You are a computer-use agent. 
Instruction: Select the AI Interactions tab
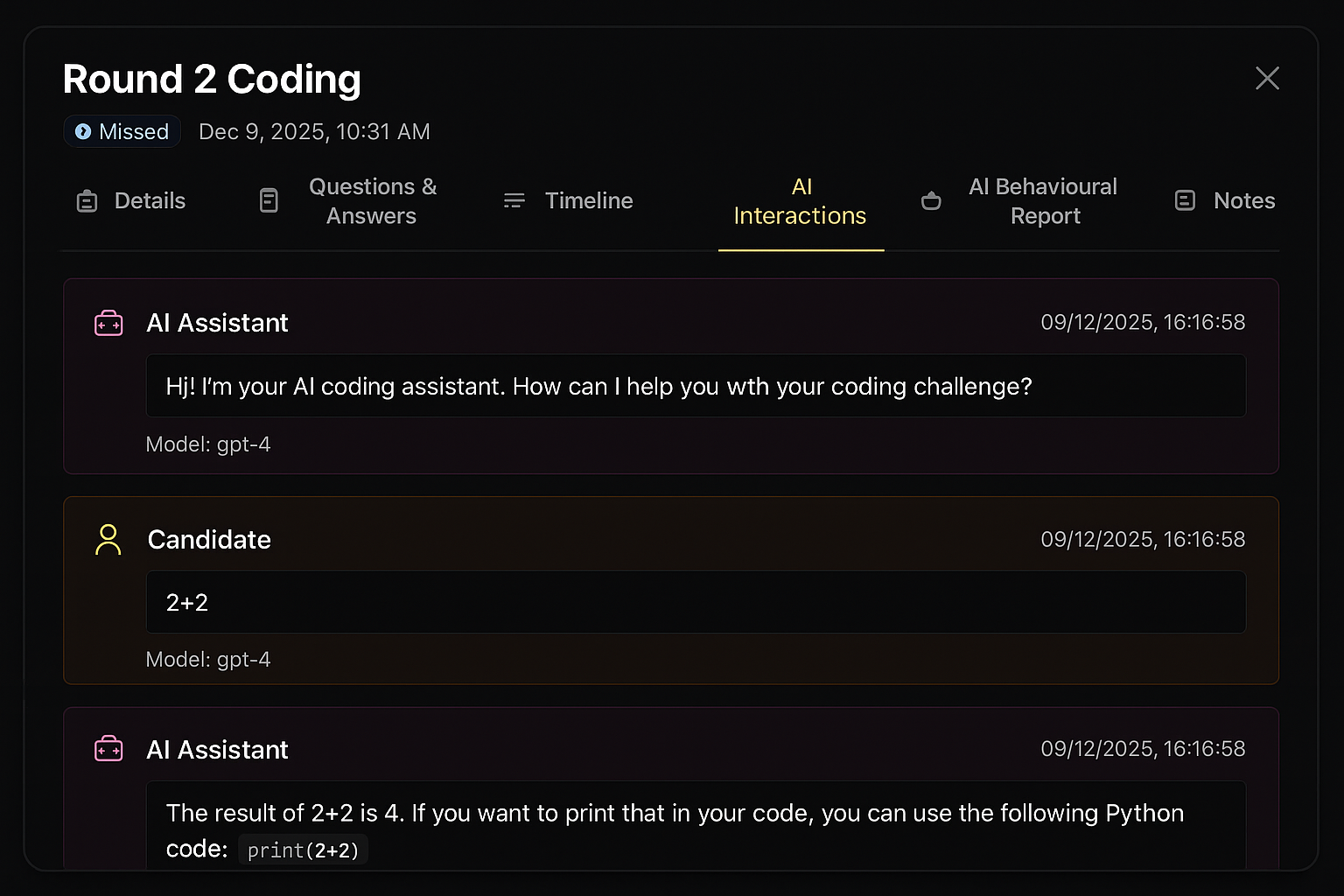pos(801,201)
